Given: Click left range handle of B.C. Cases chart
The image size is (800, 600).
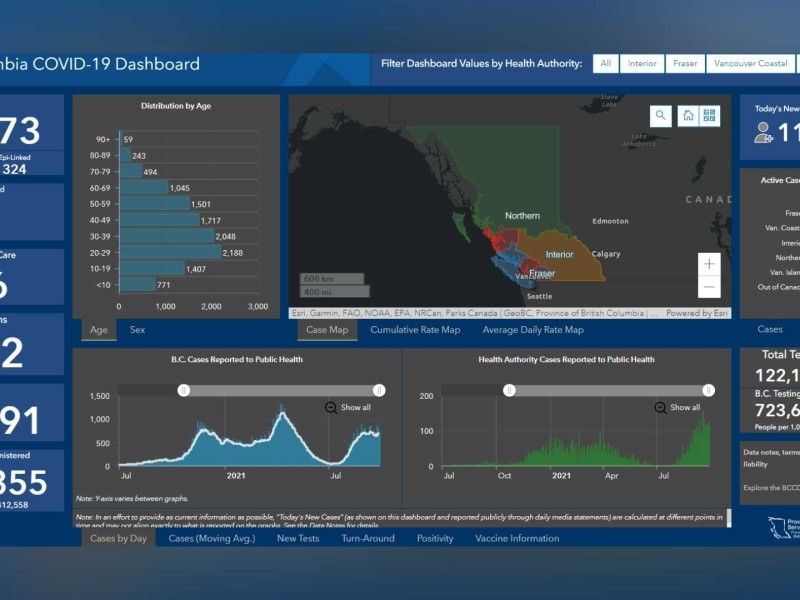Looking at the screenshot, I should 184,390.
